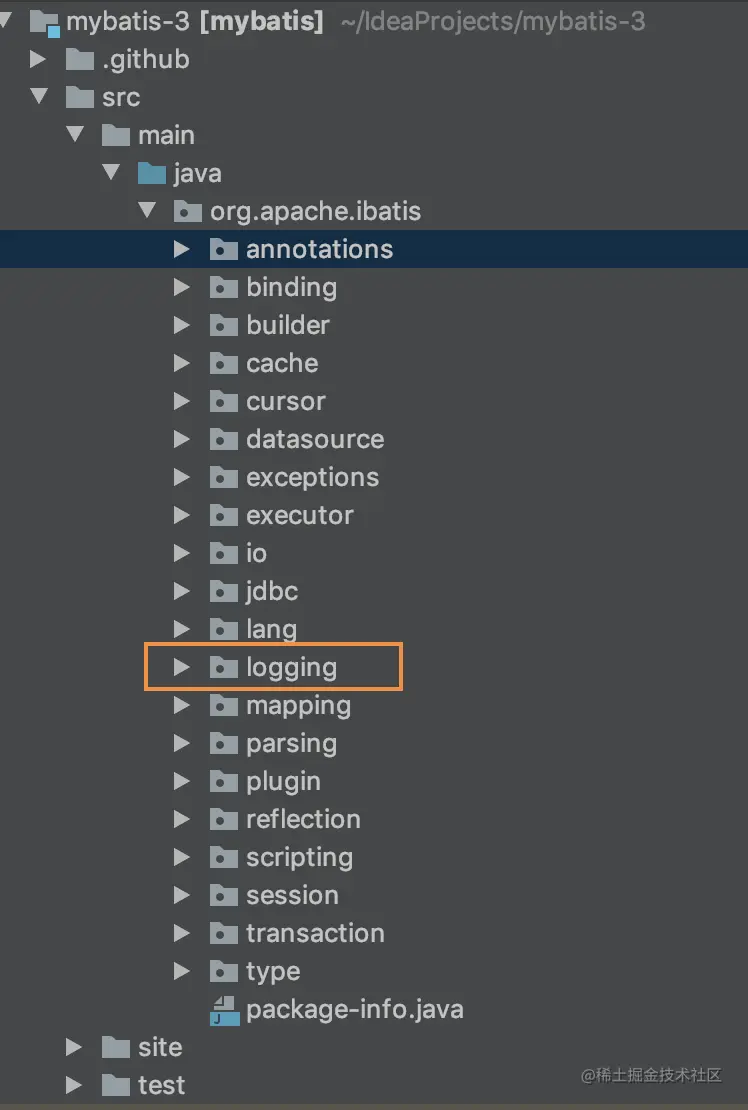Viewport: 748px width, 1110px height.
Task: Click the org.apache.ibatis package icon
Action: point(188,212)
